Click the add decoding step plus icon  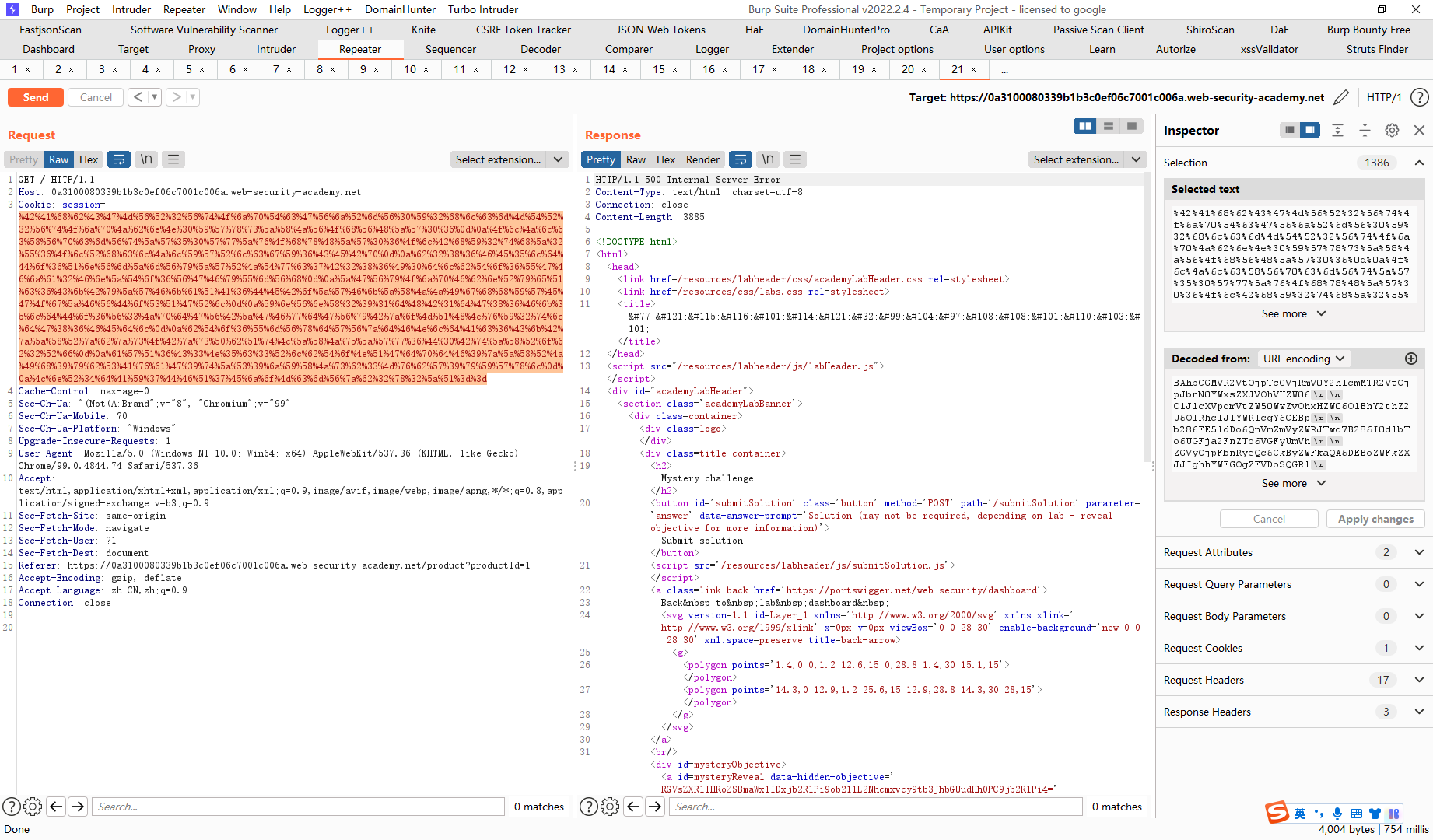[x=1411, y=359]
